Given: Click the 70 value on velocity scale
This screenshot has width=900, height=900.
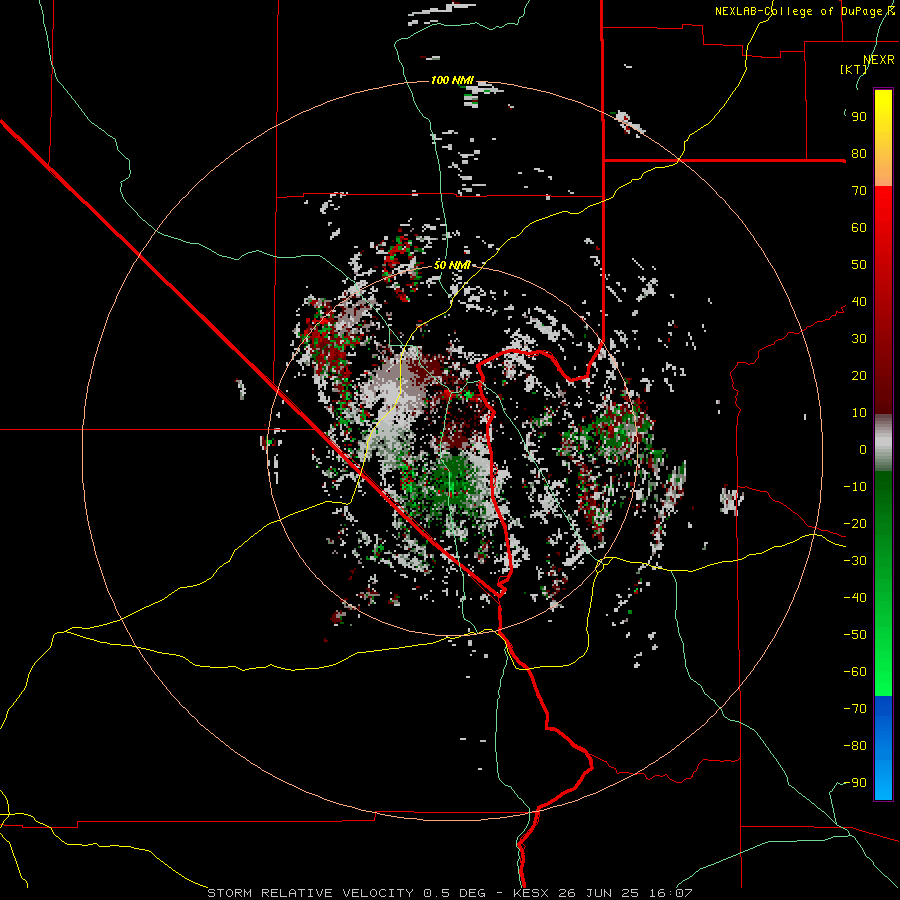Looking at the screenshot, I should click(859, 191).
